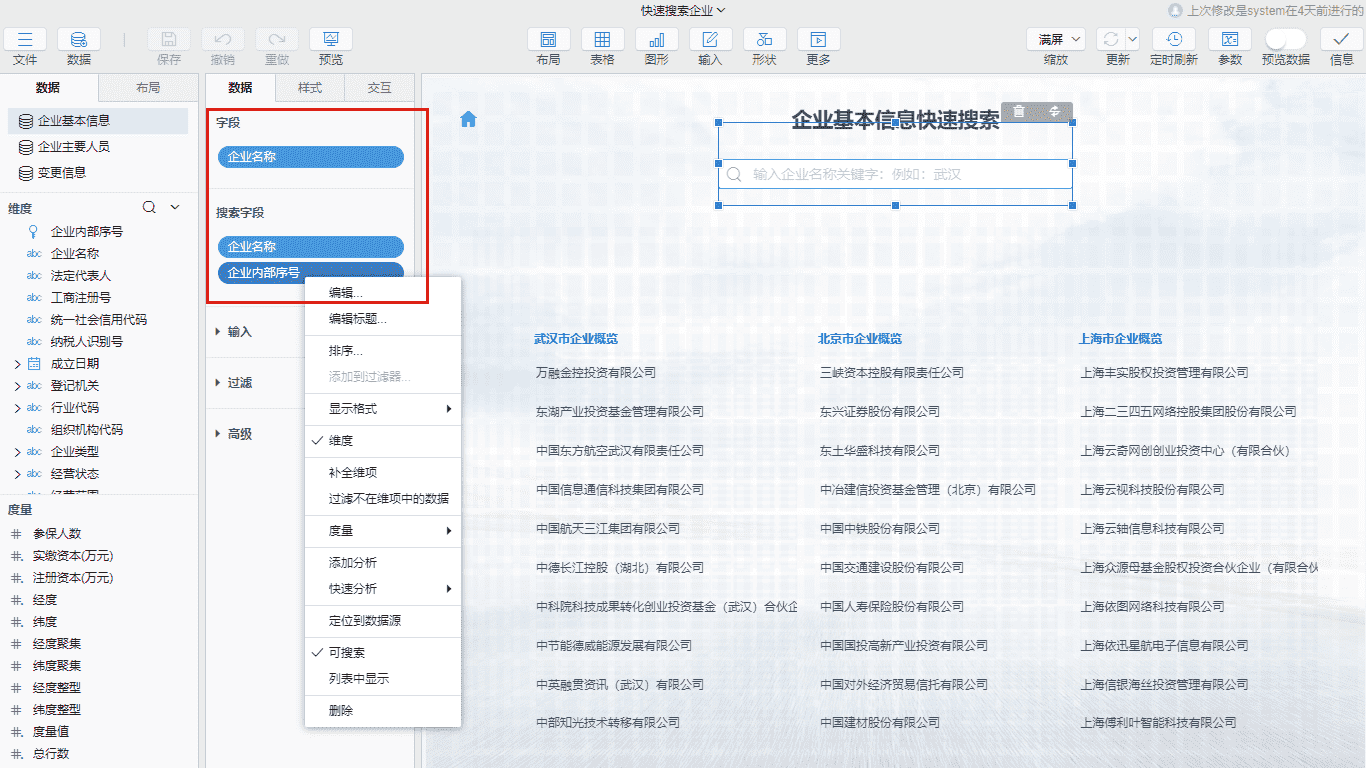Select the 图形 (chart) toolbar icon
Viewport: 1366px width, 768px height.
656,40
